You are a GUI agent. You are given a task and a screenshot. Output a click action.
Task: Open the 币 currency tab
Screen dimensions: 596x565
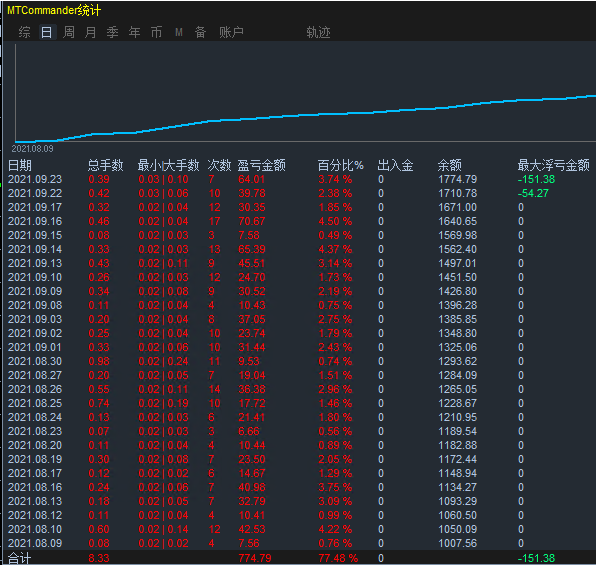click(156, 32)
